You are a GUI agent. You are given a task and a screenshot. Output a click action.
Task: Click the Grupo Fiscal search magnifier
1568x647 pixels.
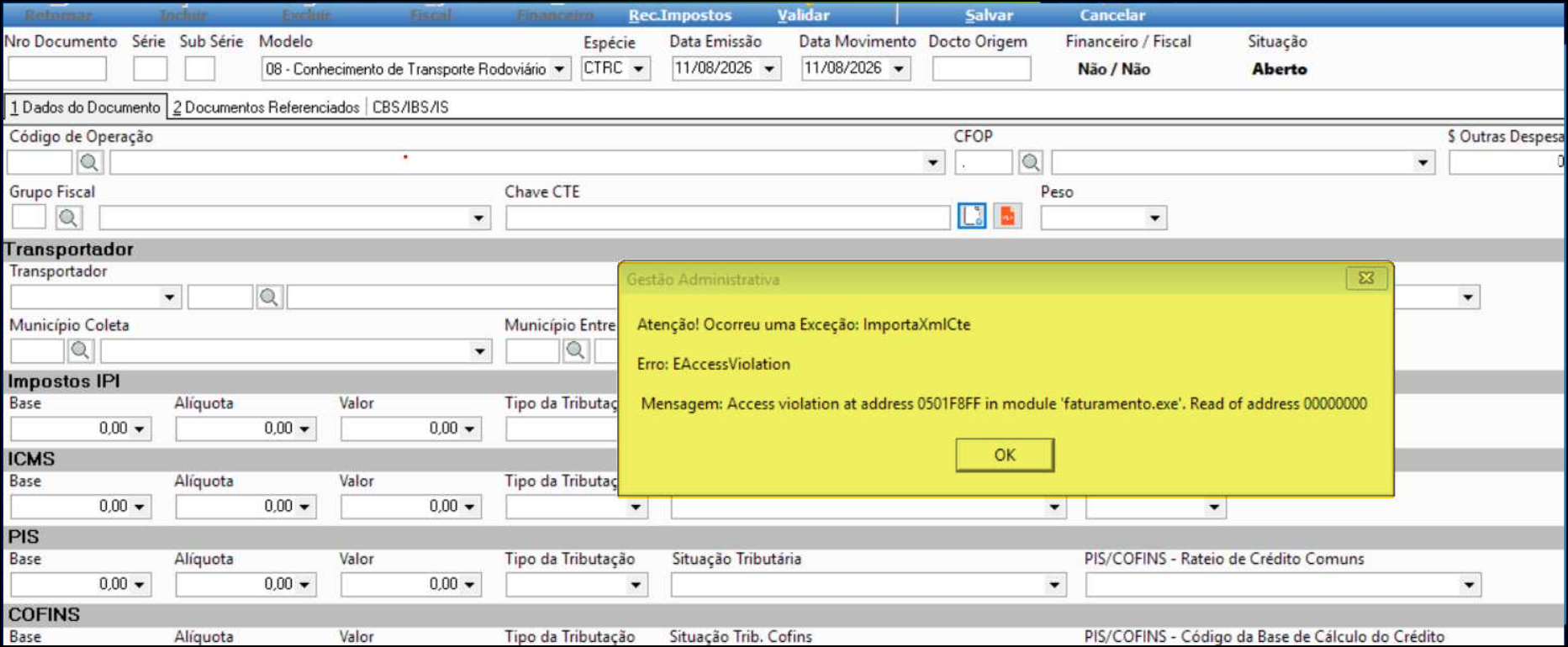click(x=68, y=218)
